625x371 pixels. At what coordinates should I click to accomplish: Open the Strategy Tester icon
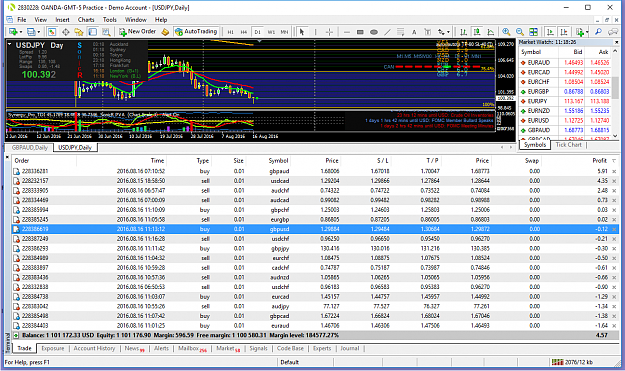(x=106, y=32)
